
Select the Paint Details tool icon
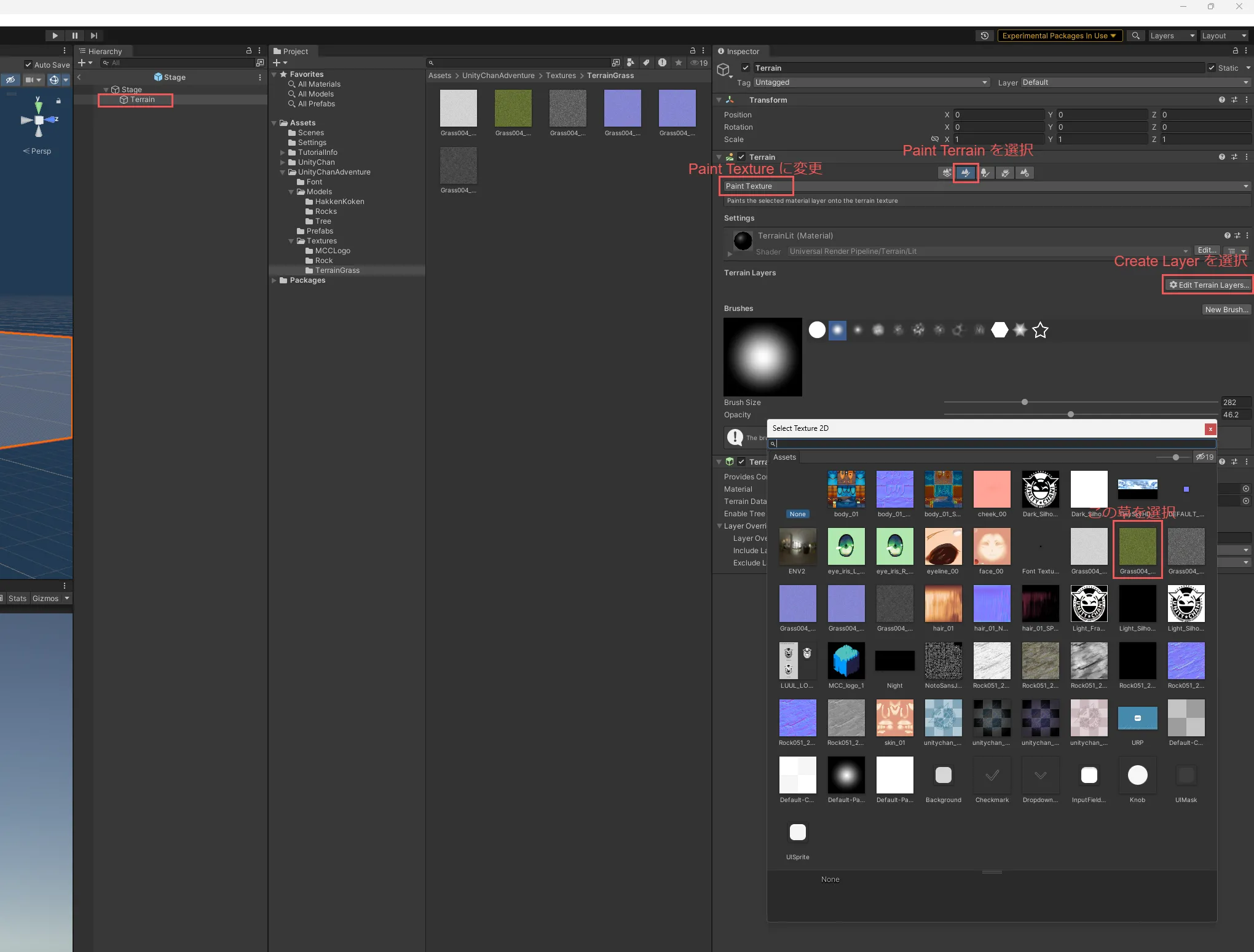[1005, 173]
